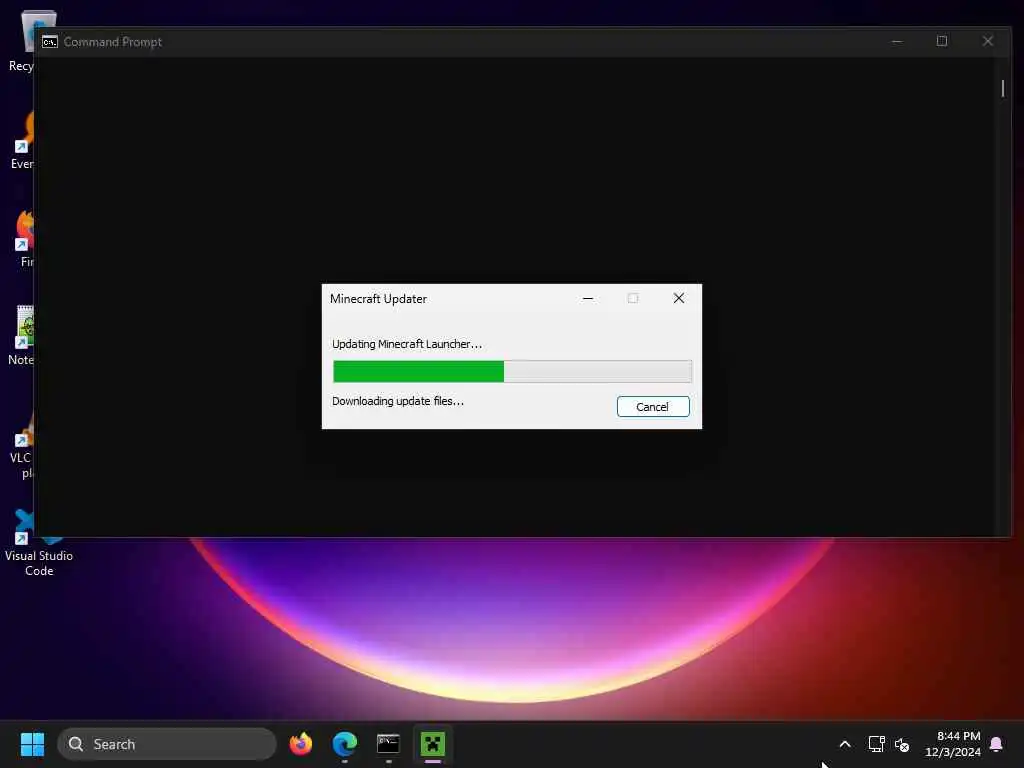Open the clock showing 8:44 PM

tap(953, 744)
